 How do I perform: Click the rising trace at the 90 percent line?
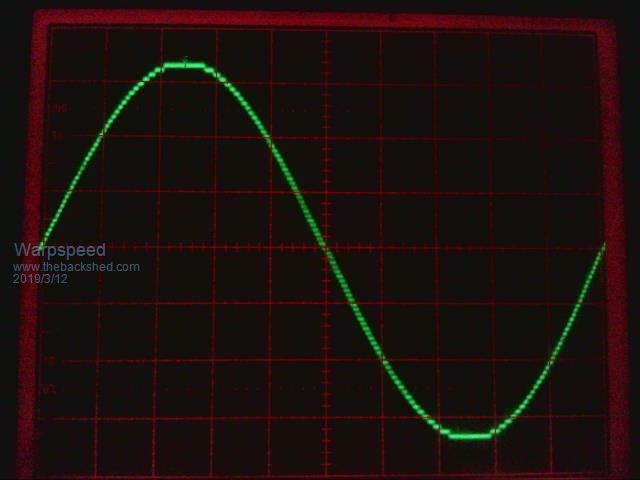pos(100,137)
